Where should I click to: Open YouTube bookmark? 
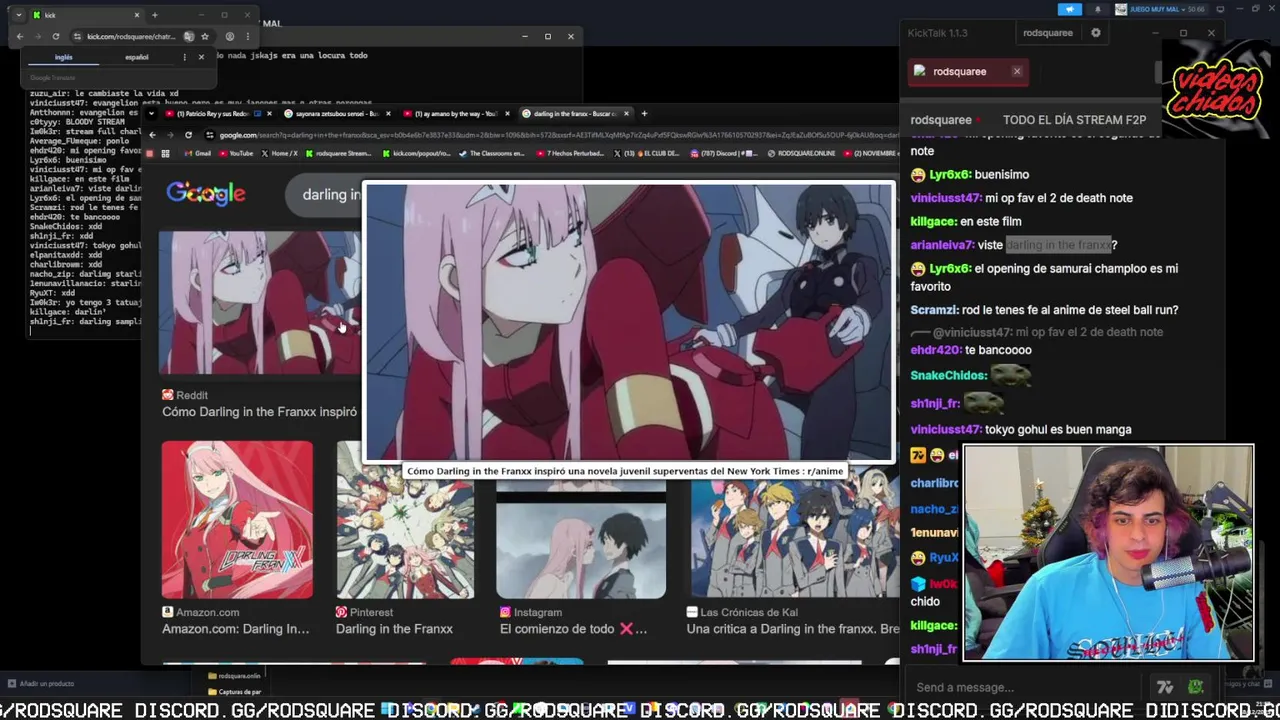click(236, 154)
